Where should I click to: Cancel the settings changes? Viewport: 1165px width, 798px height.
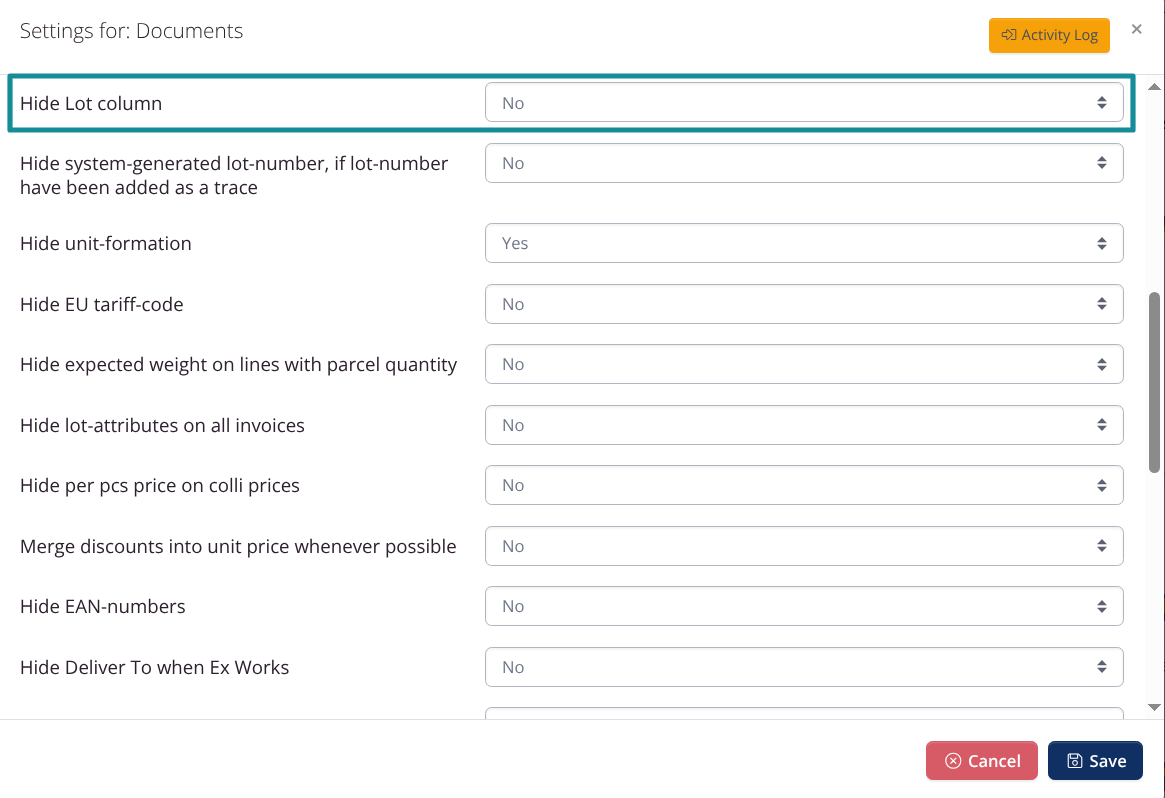pos(981,761)
